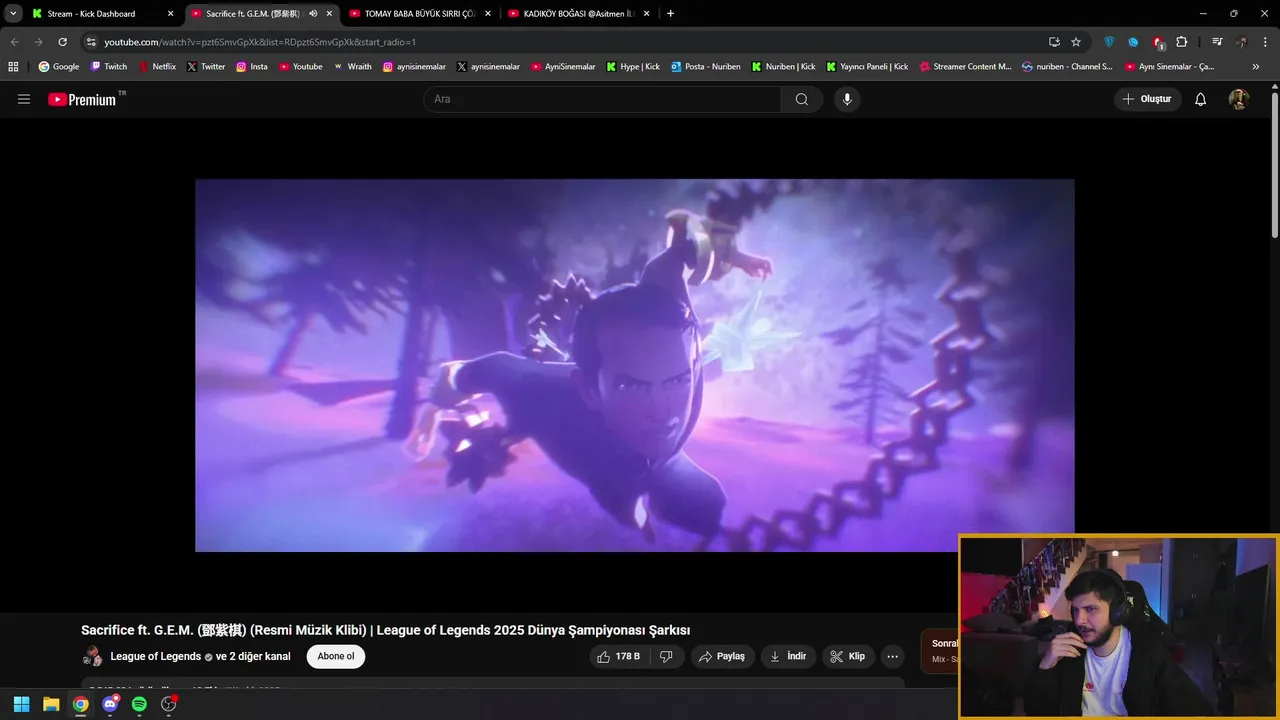The image size is (1280, 720).
Task: Open League of Legends channel name link
Action: click(x=156, y=657)
